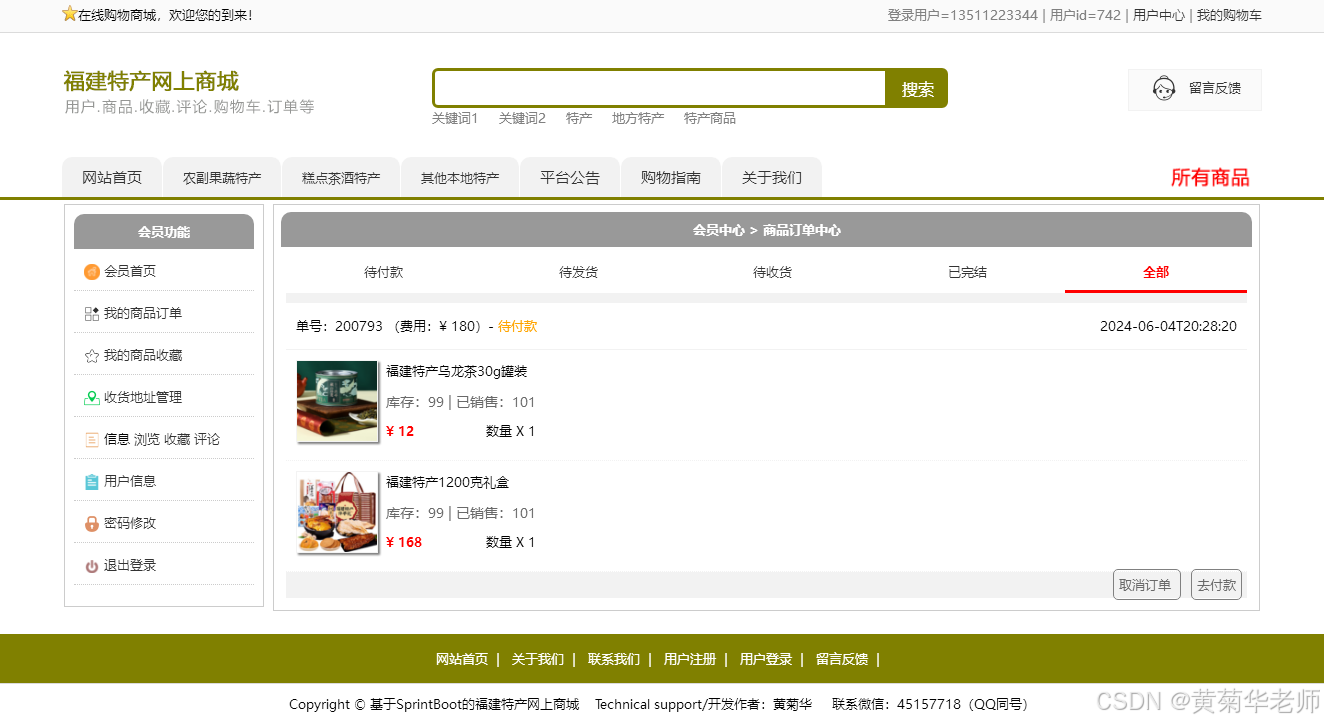This screenshot has height=723, width=1324.
Task: Select the 全部 orders tab
Action: (x=1156, y=272)
